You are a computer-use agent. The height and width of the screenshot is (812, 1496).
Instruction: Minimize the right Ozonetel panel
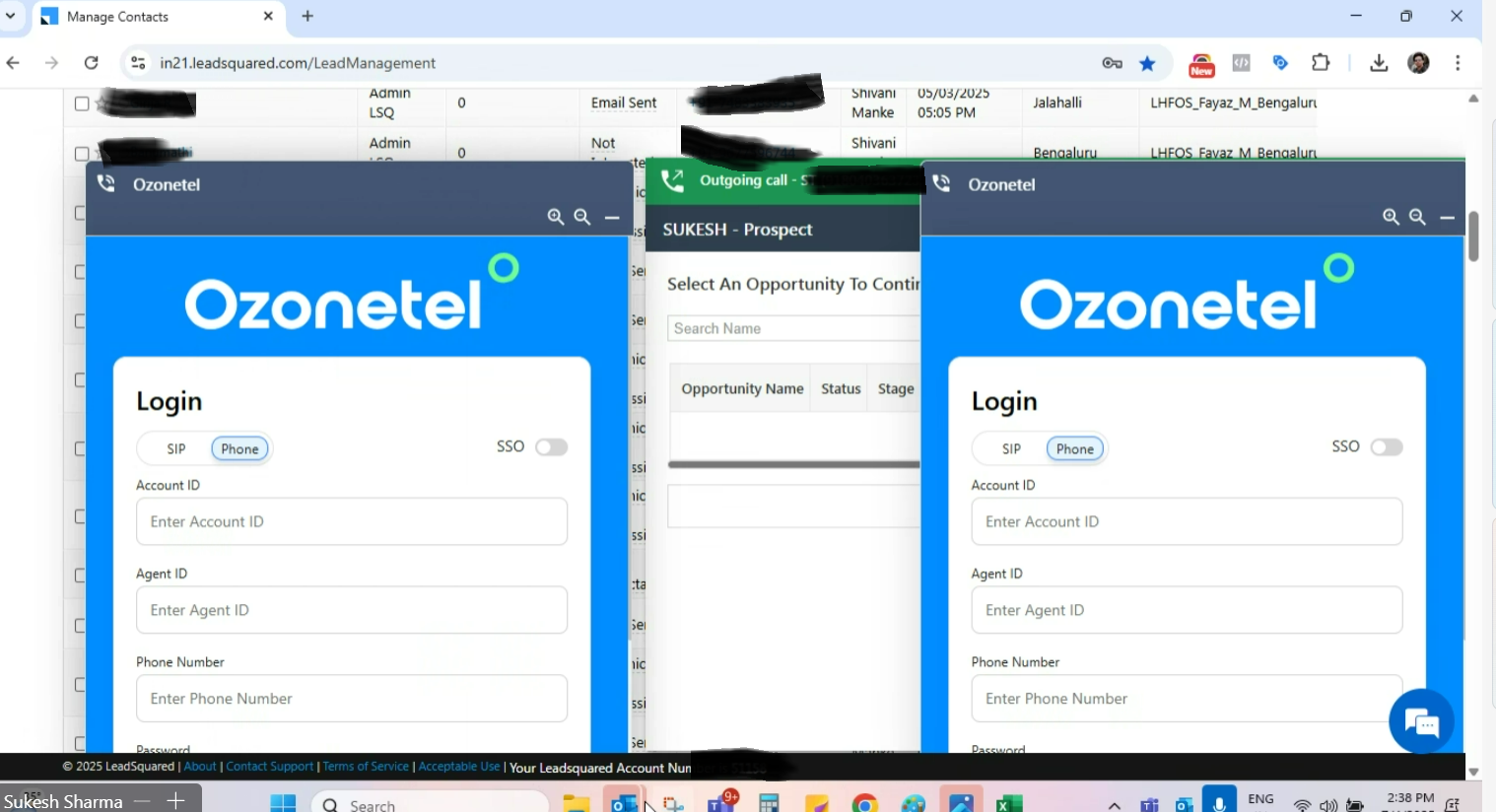(x=1447, y=217)
